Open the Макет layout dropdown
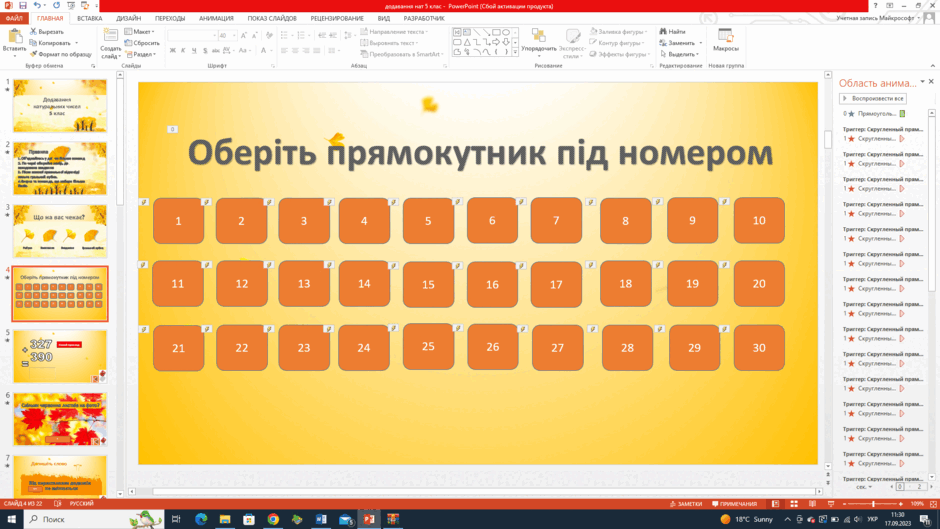The width and height of the screenshot is (940, 529). (x=140, y=31)
